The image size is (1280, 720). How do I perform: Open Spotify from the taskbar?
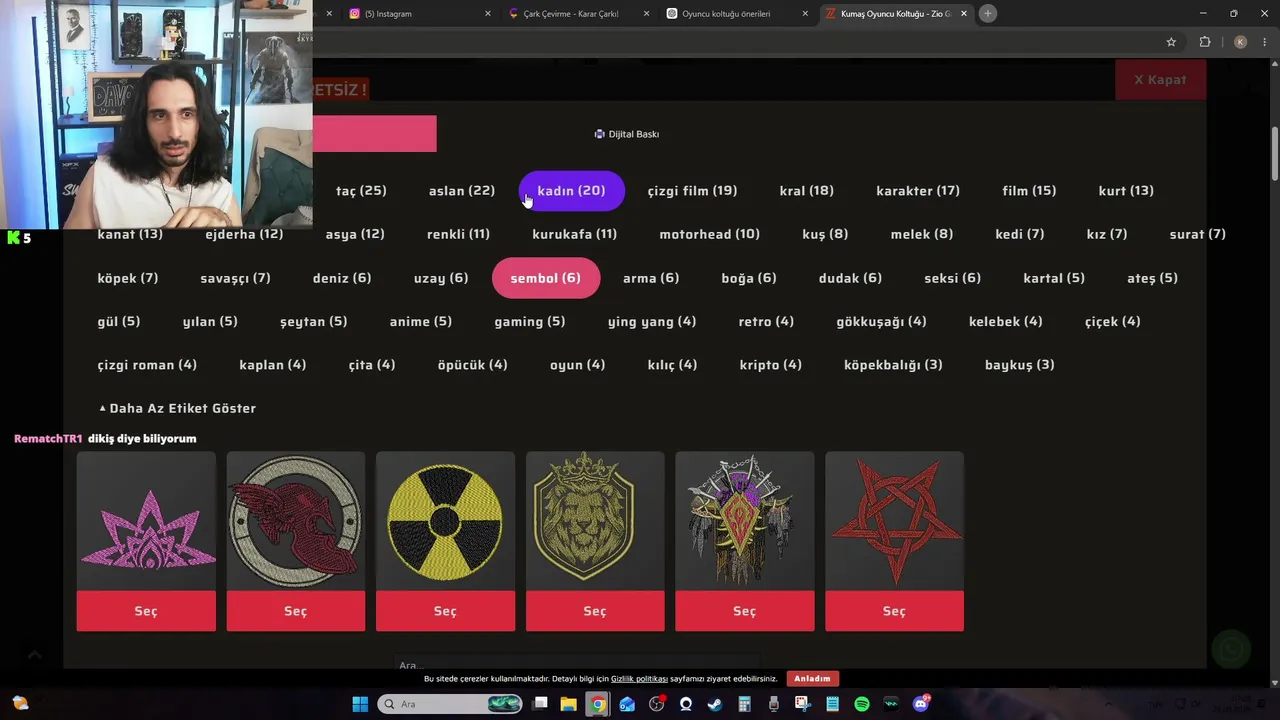tap(862, 704)
